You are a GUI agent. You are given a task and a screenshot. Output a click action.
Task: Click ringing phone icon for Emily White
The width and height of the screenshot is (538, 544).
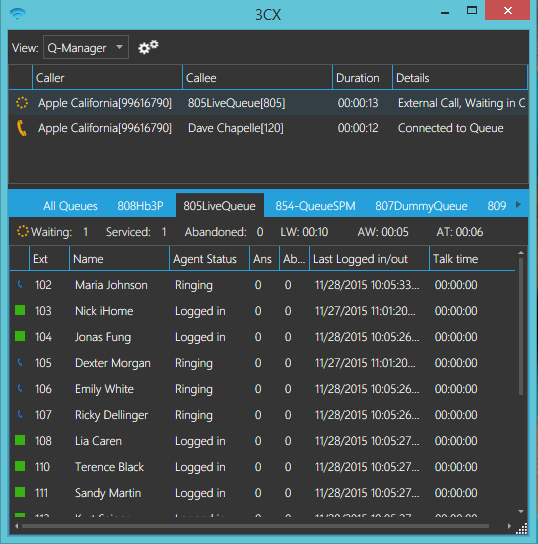click(20, 389)
